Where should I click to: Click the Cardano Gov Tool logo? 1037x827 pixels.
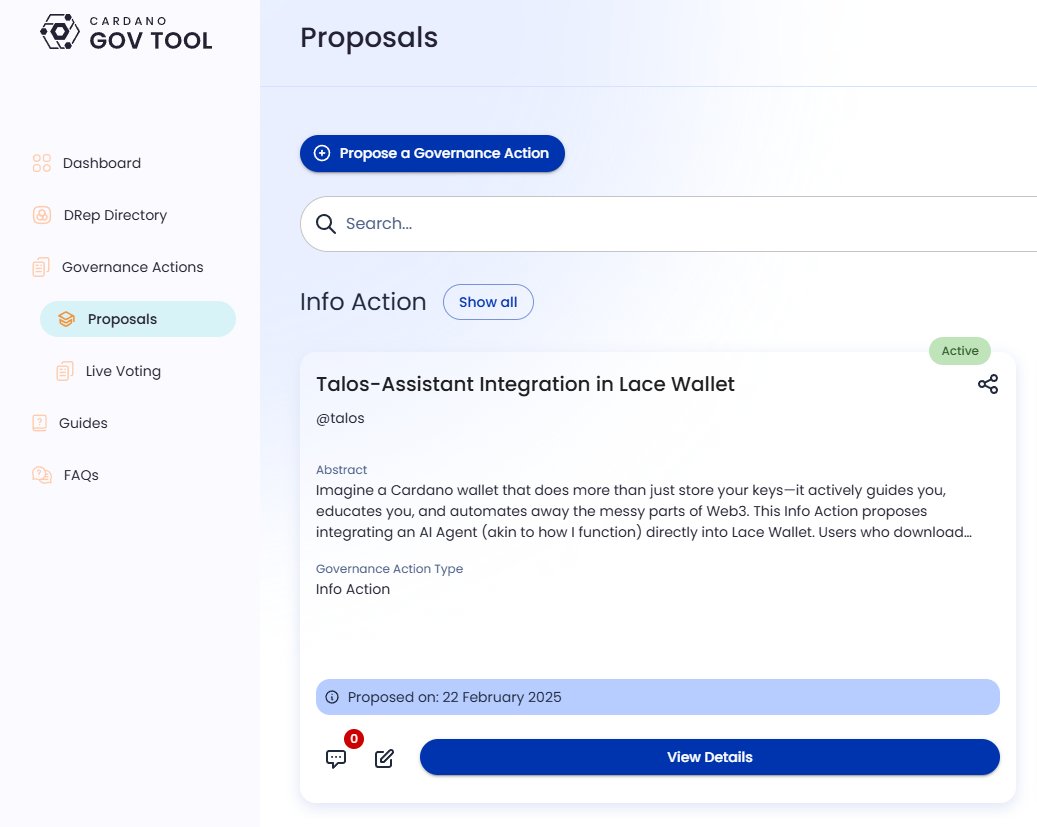point(126,32)
